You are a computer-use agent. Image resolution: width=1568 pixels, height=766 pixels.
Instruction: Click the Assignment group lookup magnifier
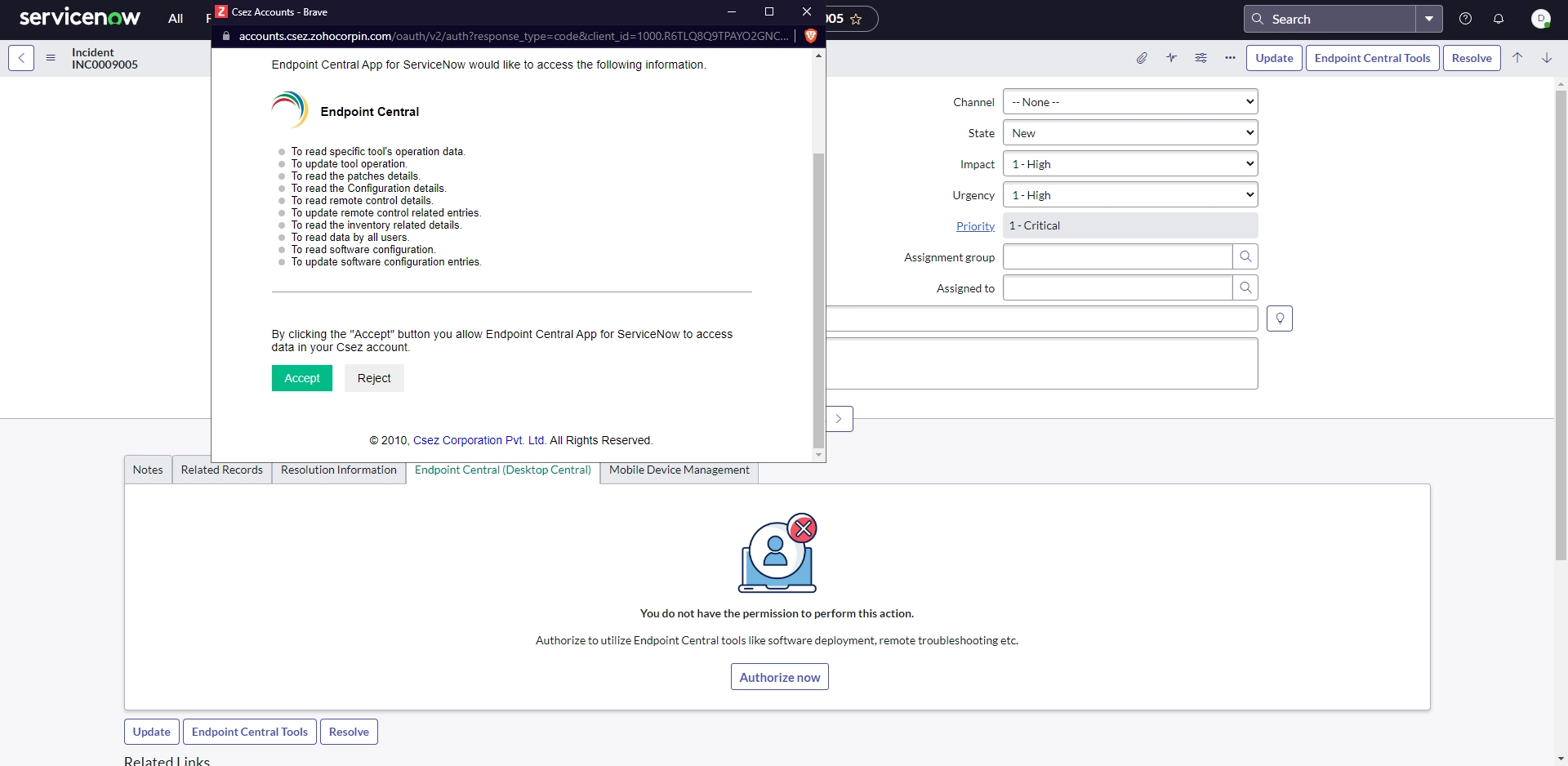point(1245,256)
